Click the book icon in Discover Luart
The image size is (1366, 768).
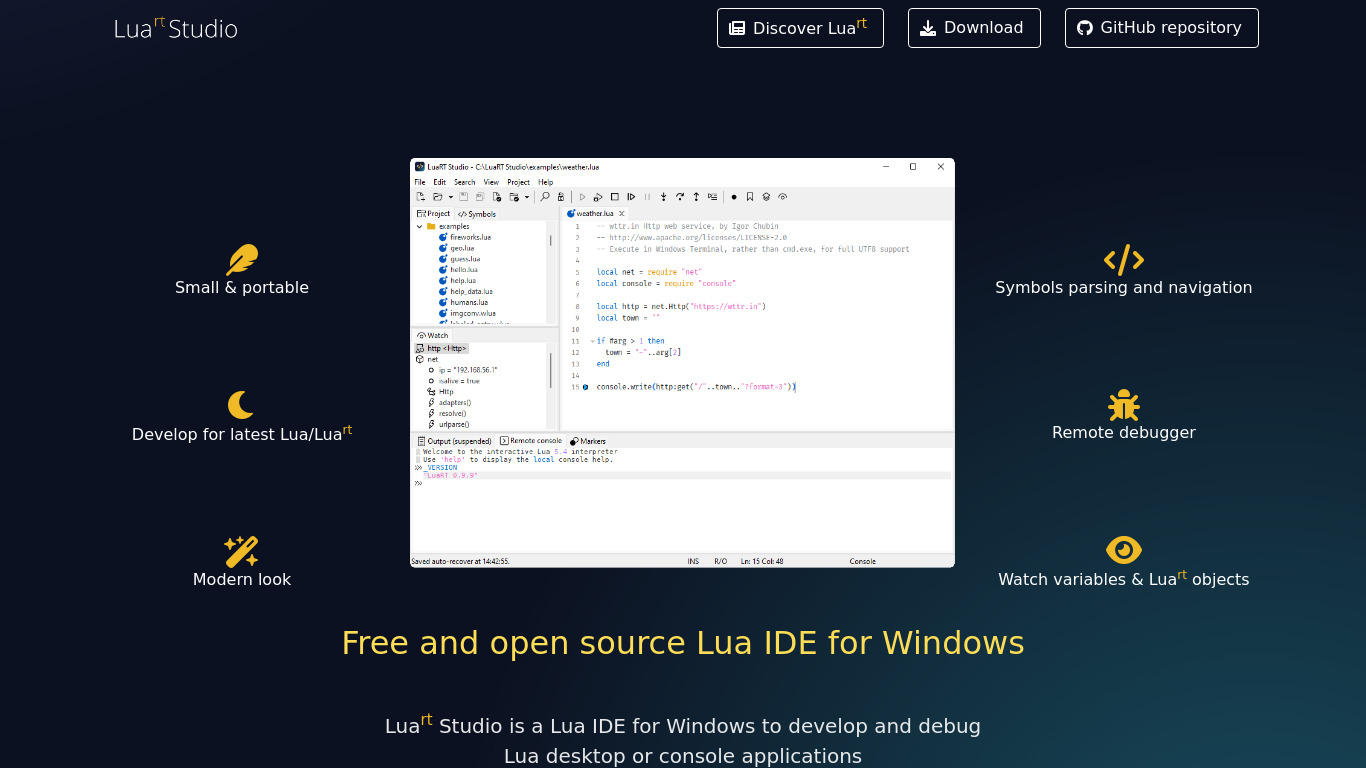click(x=737, y=28)
